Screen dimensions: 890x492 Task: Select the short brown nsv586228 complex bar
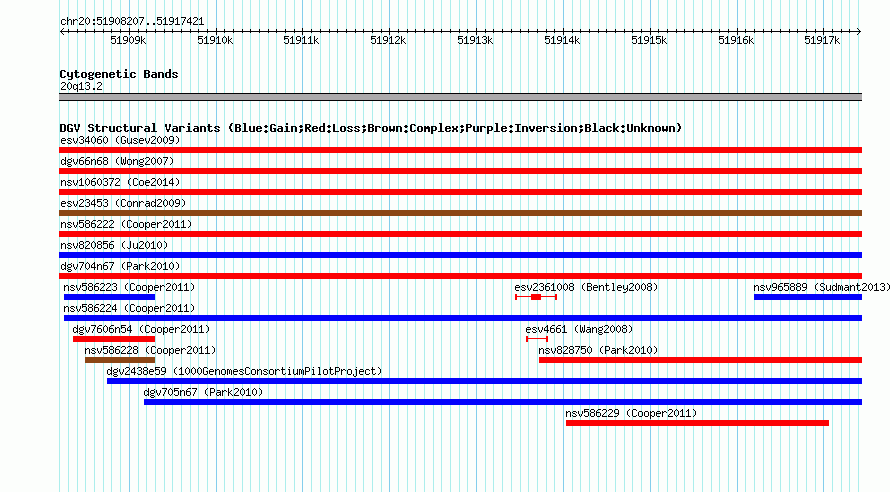(120, 360)
